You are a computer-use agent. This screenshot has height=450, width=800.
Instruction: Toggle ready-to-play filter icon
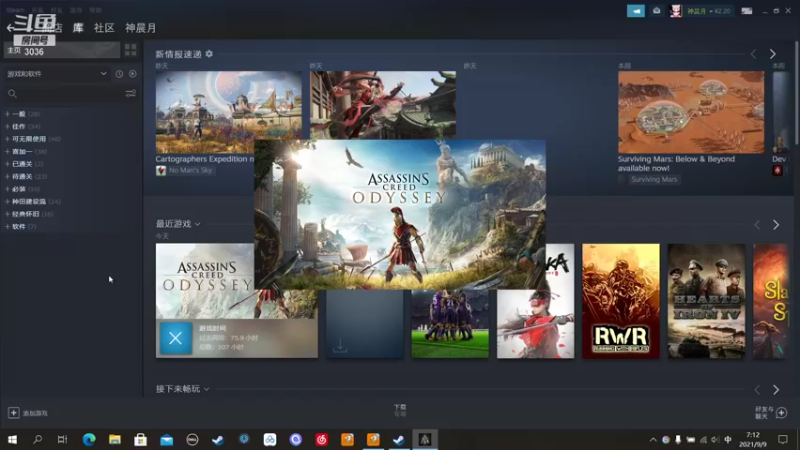tap(133, 74)
